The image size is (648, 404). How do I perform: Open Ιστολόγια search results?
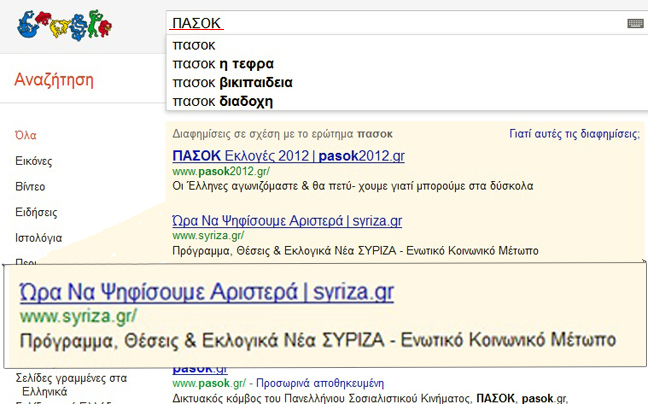39,239
